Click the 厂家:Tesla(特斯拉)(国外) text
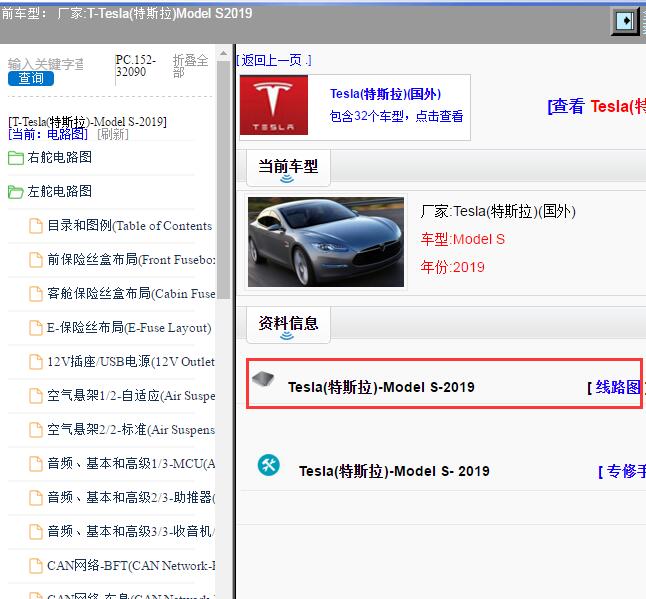 (x=498, y=212)
